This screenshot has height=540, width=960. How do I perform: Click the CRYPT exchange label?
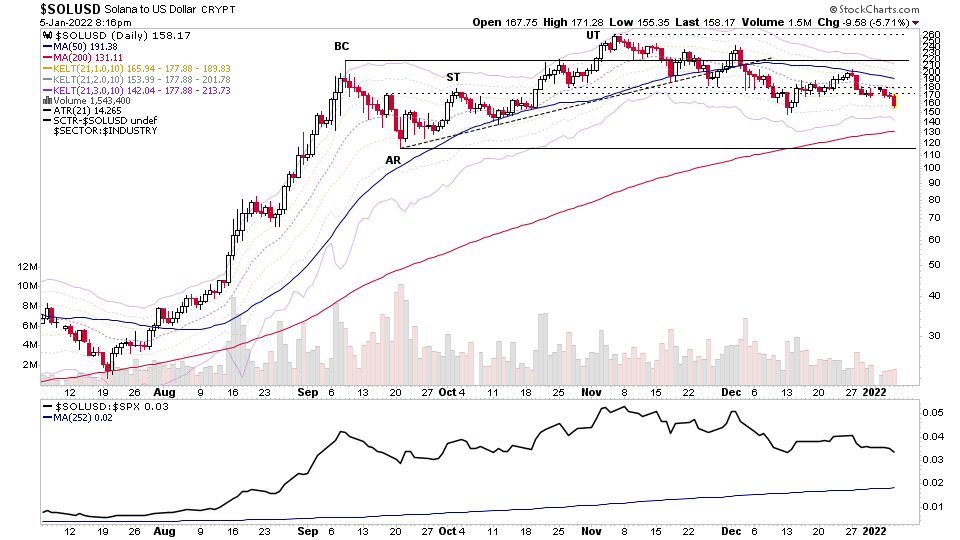pyautogui.click(x=220, y=10)
